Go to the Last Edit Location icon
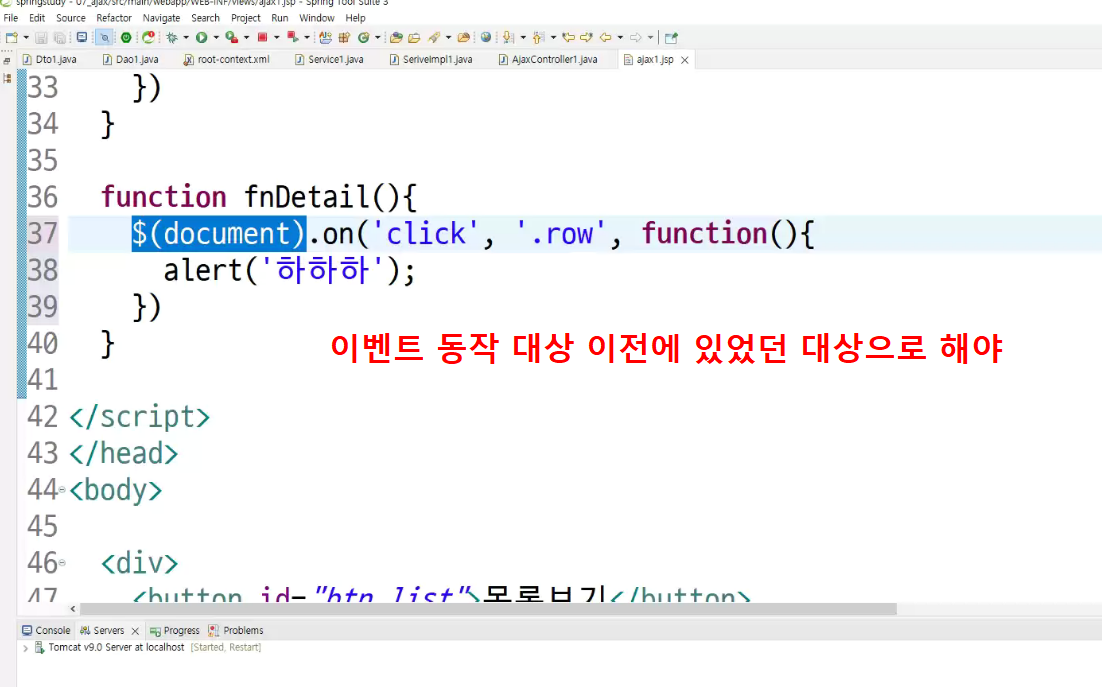1102x687 pixels. (x=569, y=37)
